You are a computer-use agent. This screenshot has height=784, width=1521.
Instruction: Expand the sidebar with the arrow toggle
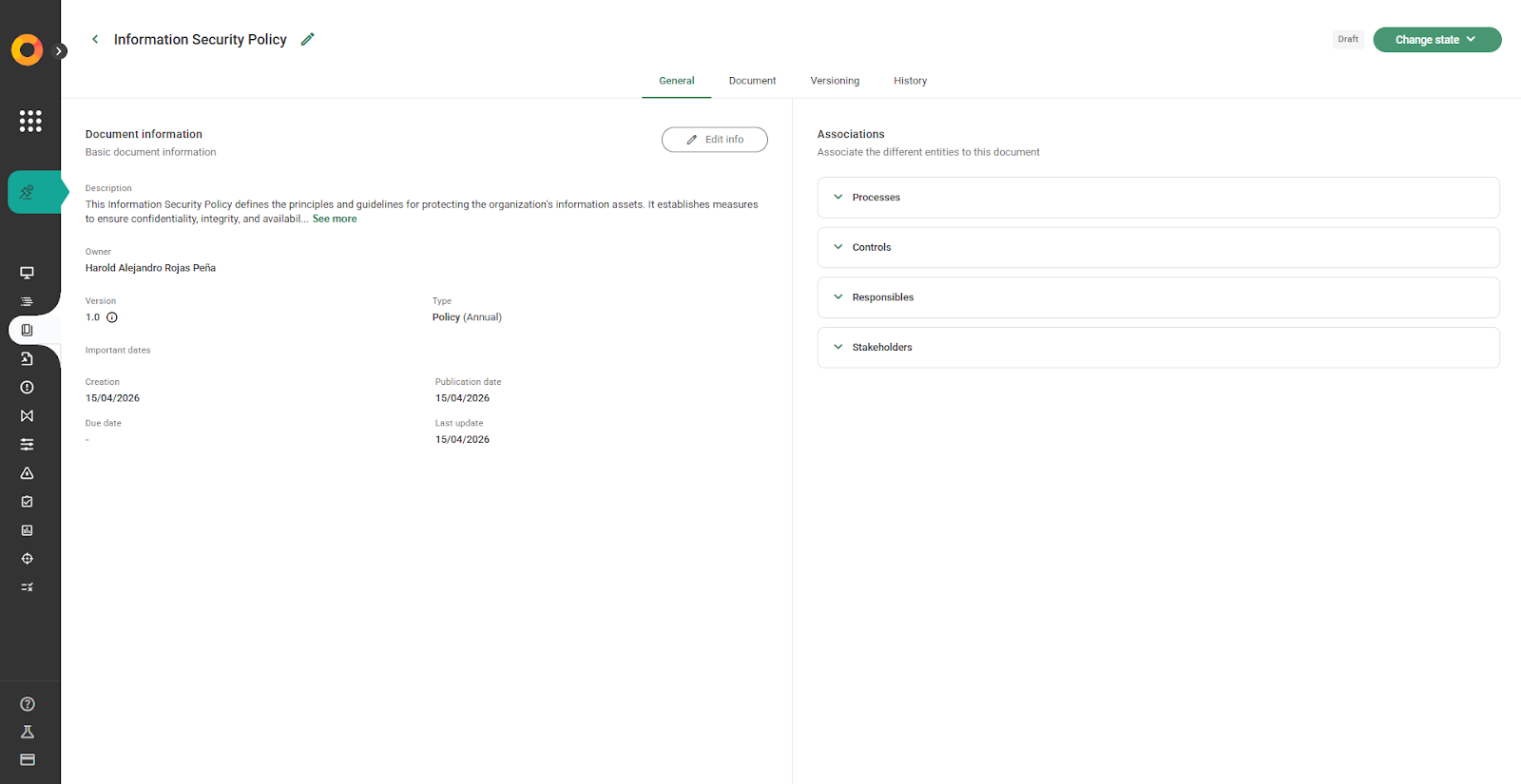pos(59,51)
